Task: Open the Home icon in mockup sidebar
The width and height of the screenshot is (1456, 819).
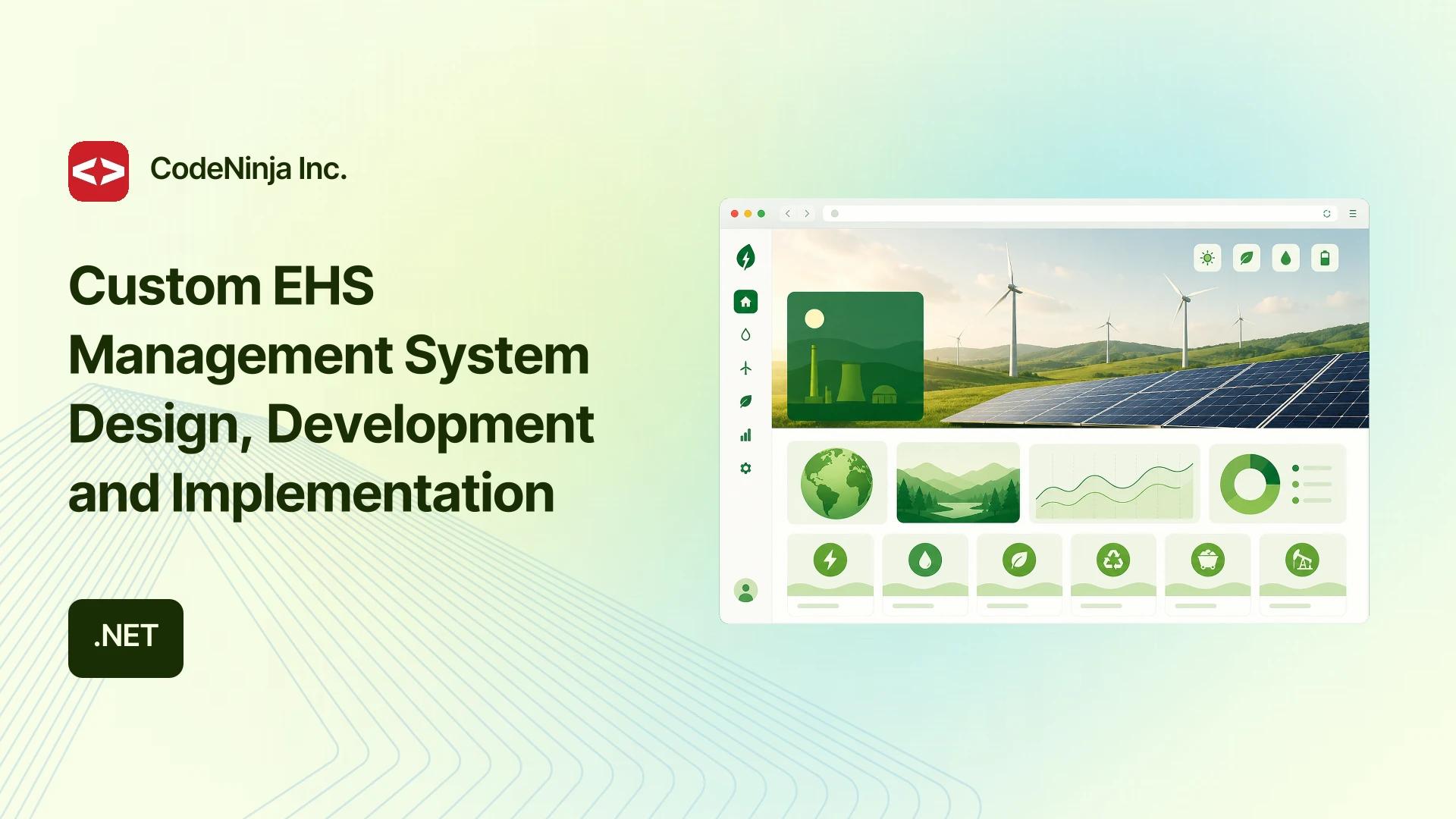Action: pos(745,302)
